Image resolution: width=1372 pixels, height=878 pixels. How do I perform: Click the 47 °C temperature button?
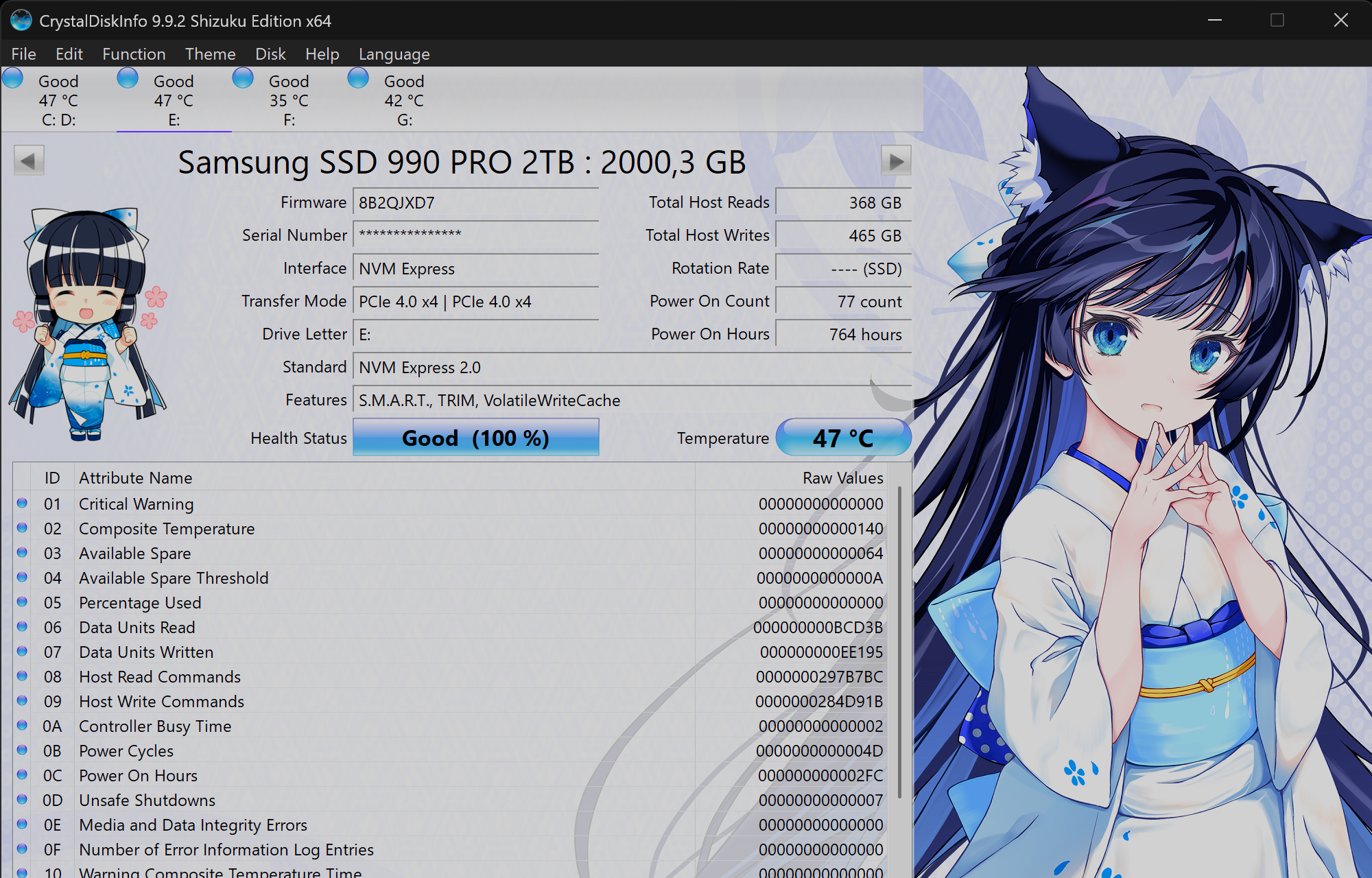[843, 438]
